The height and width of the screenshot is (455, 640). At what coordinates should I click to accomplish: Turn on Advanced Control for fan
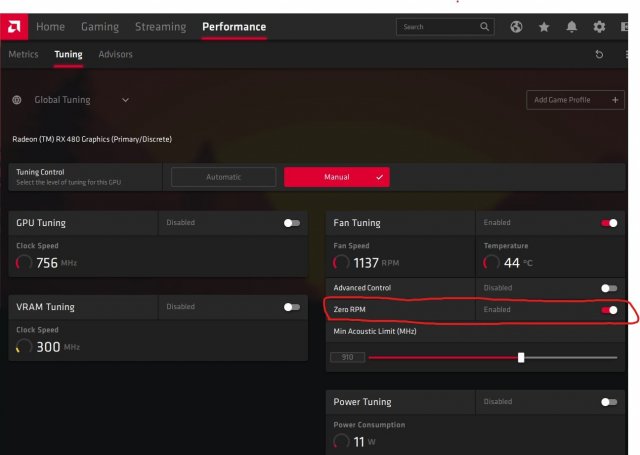coord(609,288)
